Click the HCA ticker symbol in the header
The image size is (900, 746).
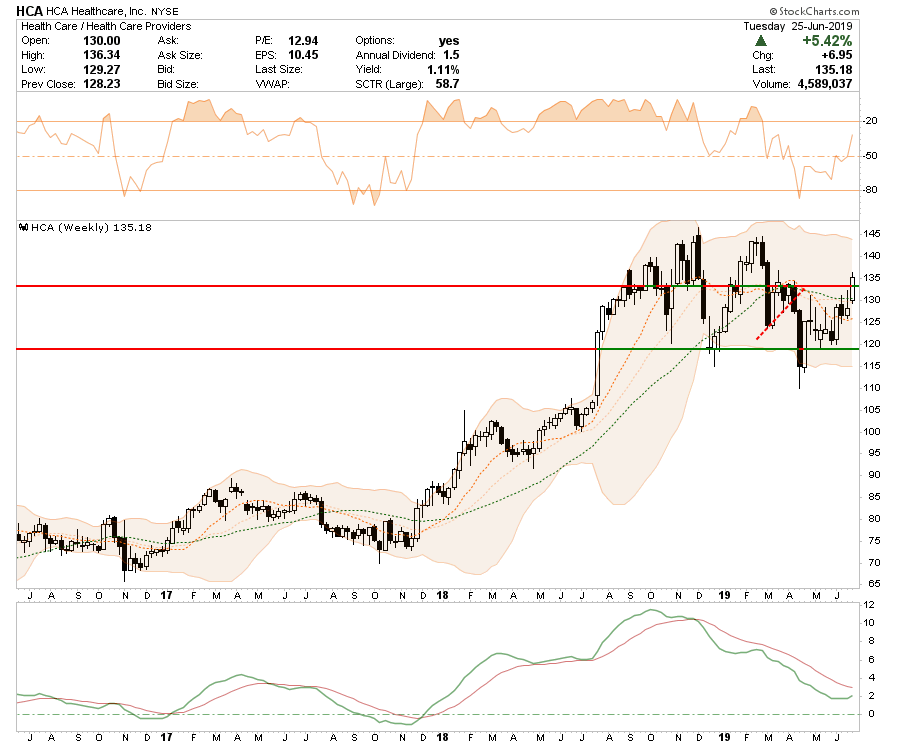tap(29, 10)
